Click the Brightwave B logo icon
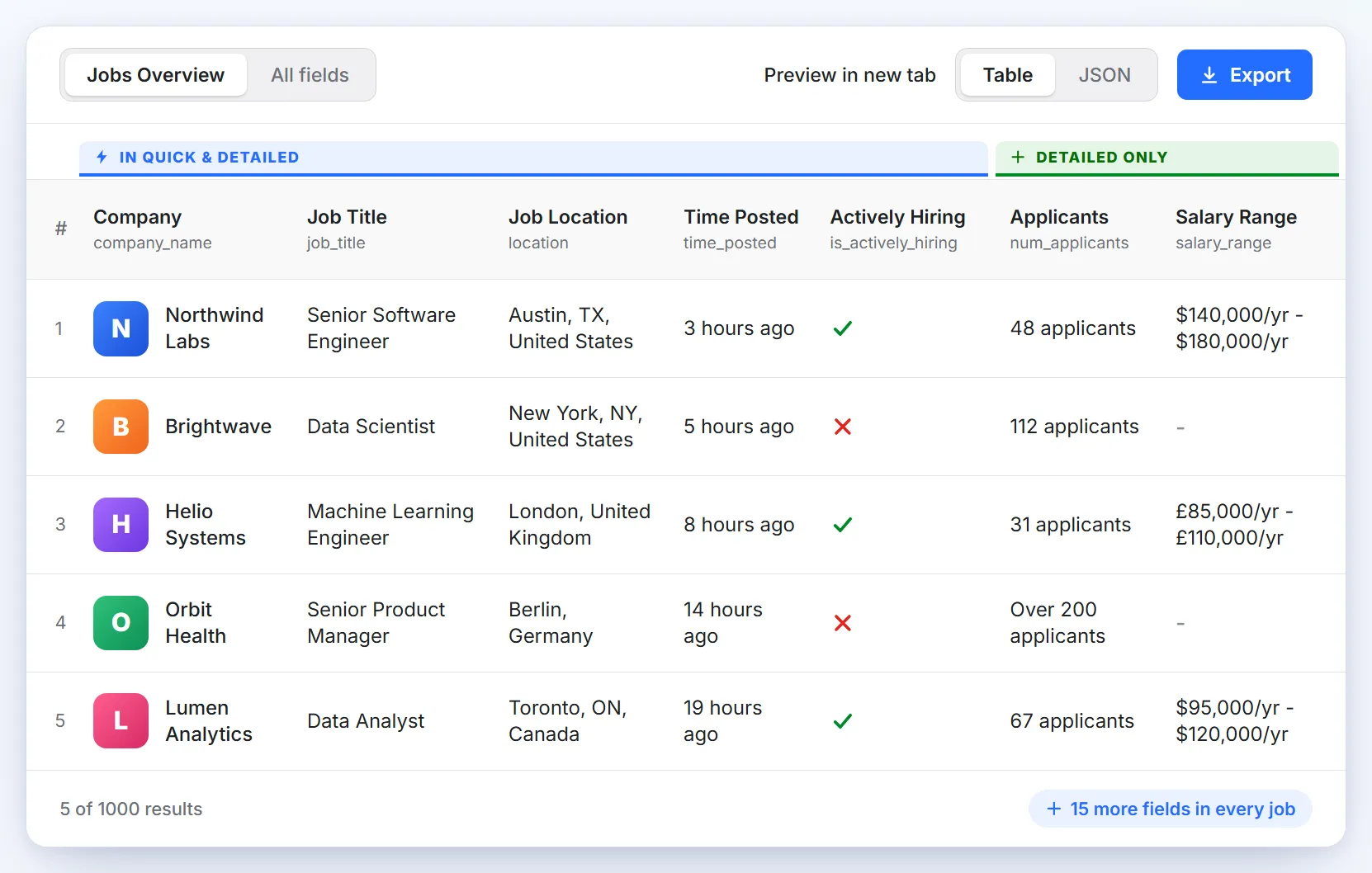 coord(121,427)
